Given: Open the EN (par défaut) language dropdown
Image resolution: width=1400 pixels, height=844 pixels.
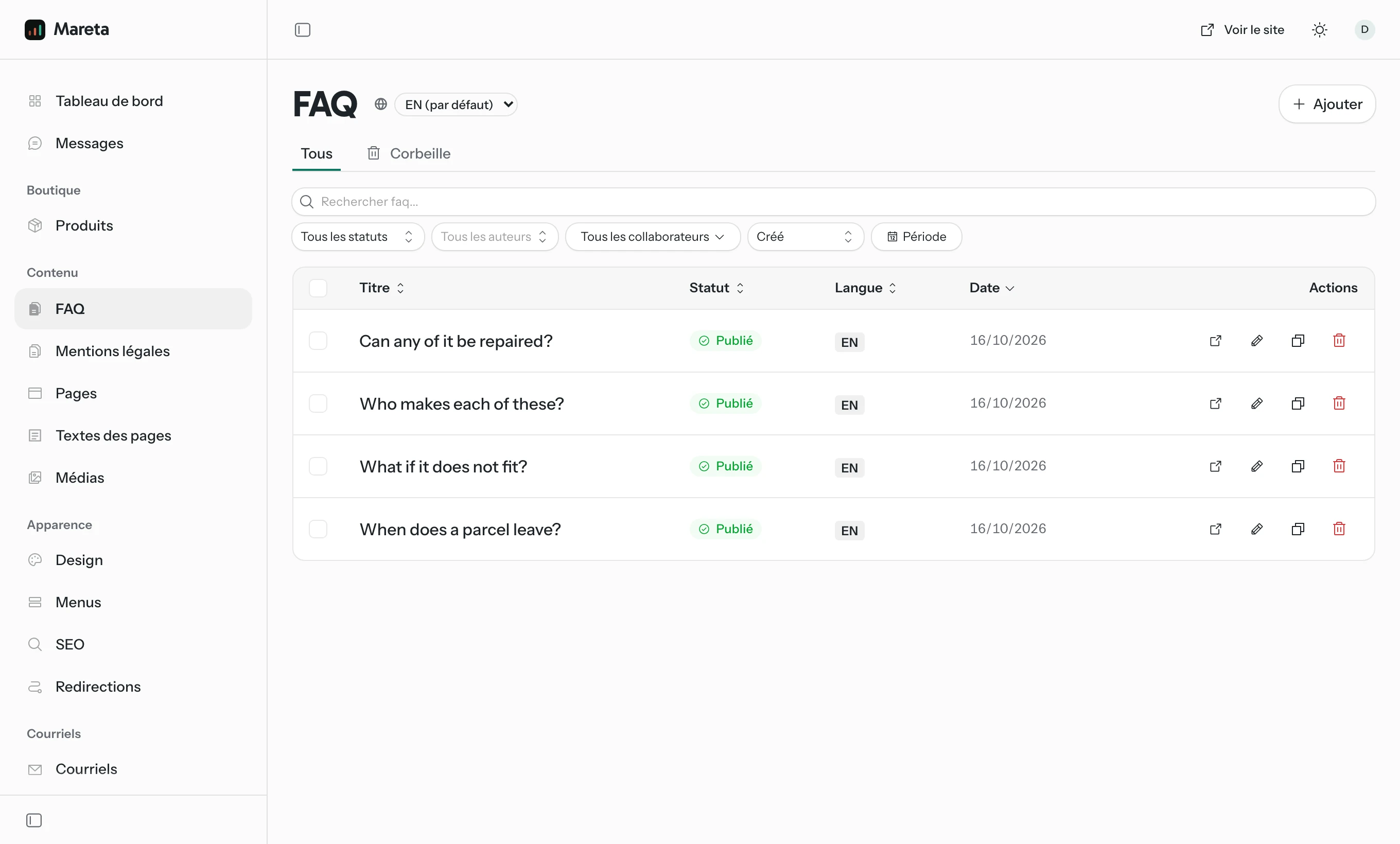Looking at the screenshot, I should [456, 104].
